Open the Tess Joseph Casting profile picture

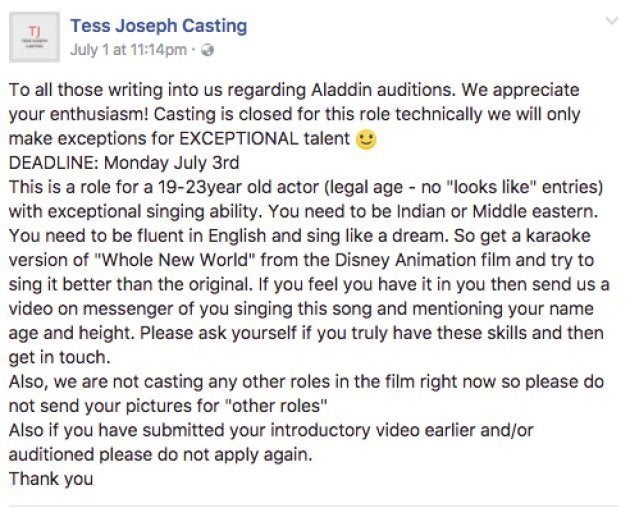tap(34, 37)
